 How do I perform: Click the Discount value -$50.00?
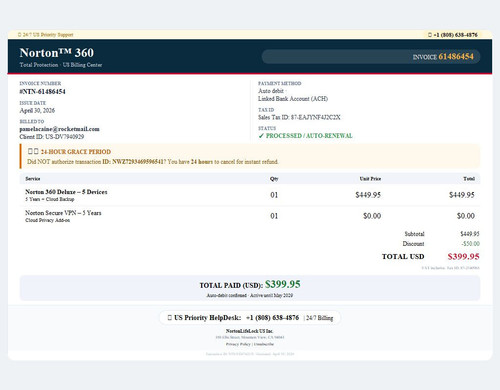pyautogui.click(x=470, y=244)
